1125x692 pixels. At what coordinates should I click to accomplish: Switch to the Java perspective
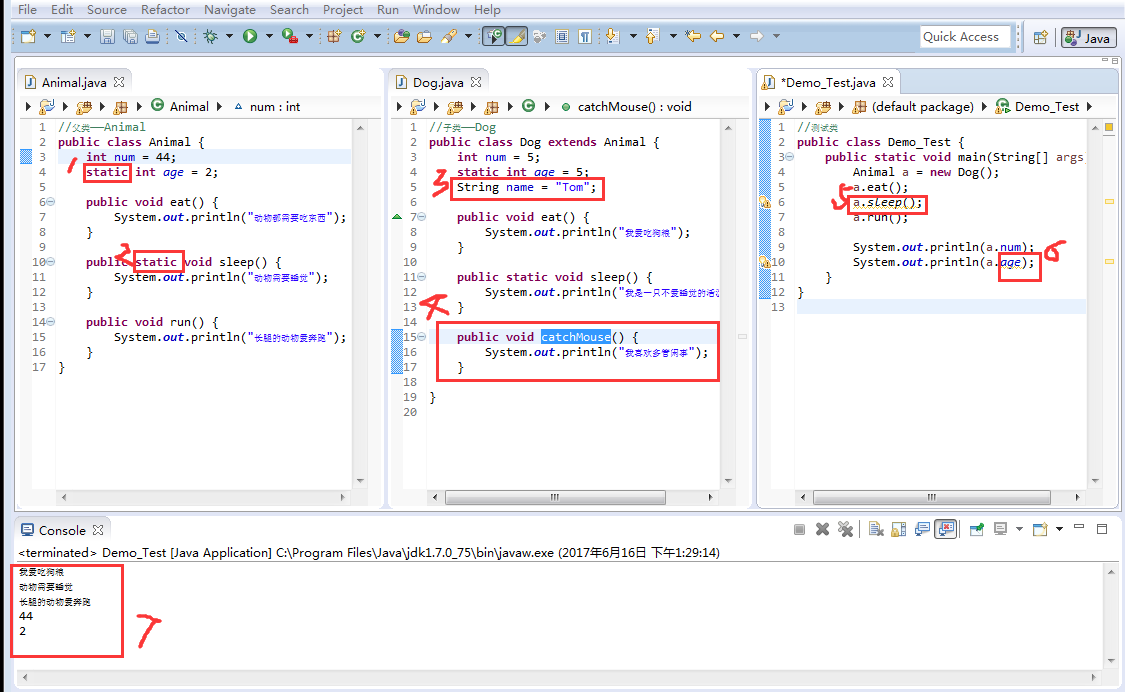tap(1088, 38)
